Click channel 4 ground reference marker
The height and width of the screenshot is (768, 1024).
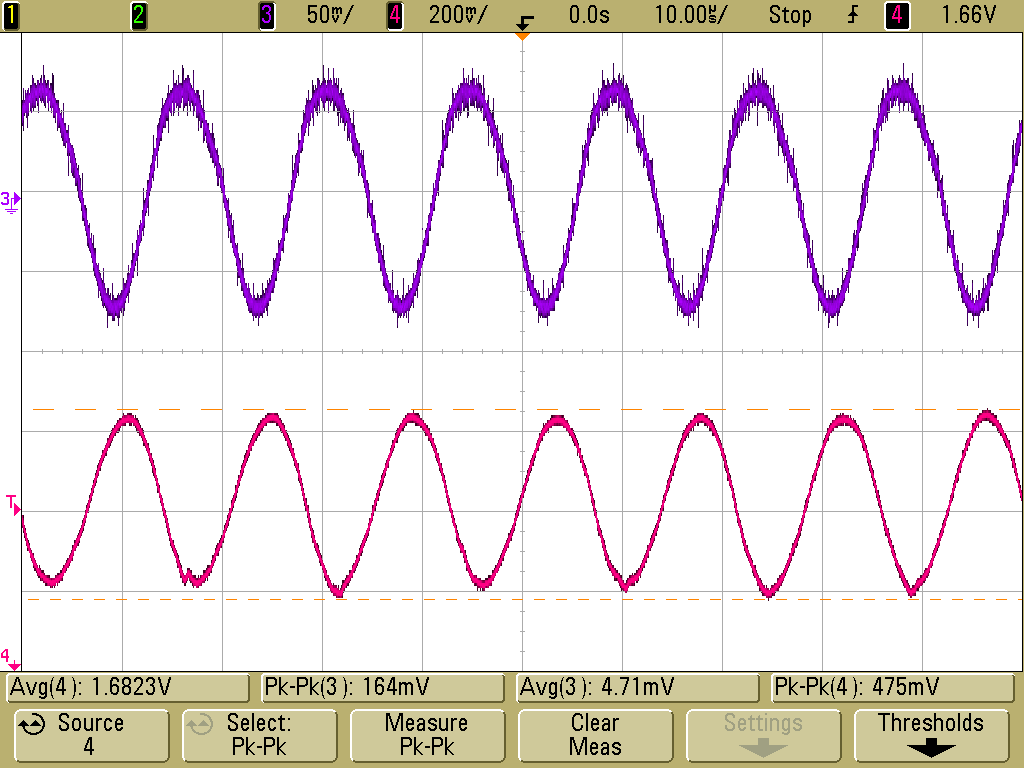pos(10,658)
